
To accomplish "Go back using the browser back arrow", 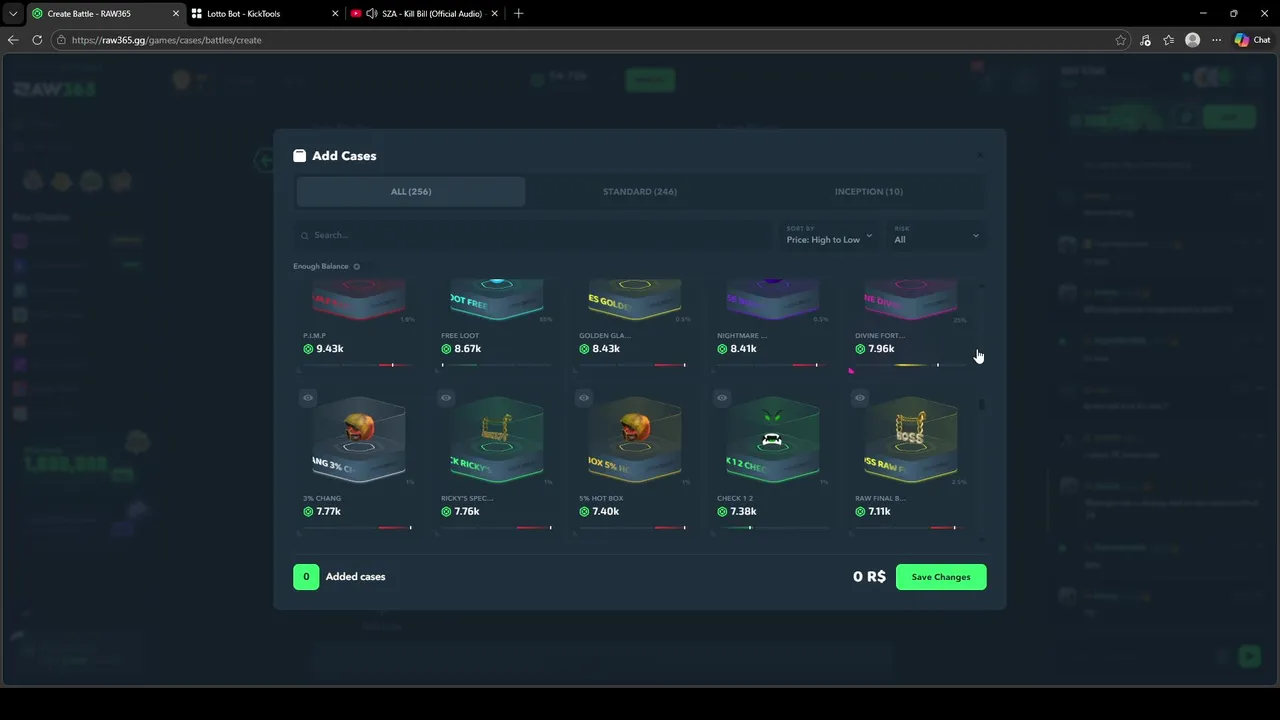I will point(13,40).
